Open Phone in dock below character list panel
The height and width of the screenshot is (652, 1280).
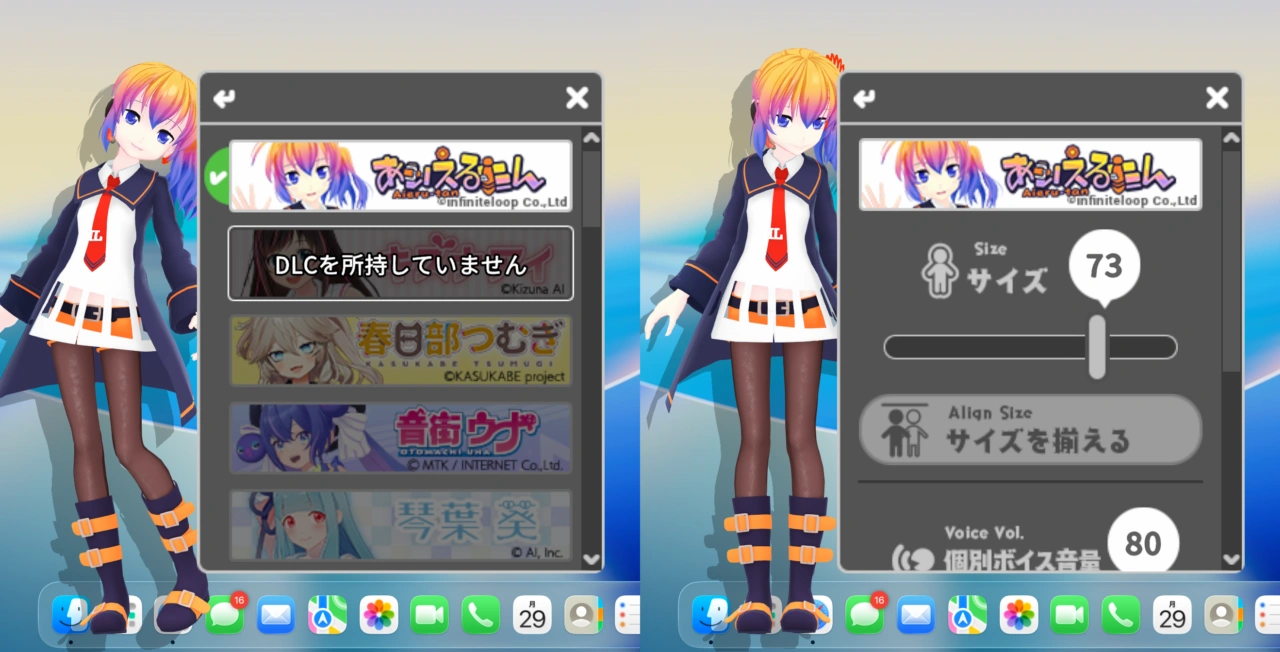click(481, 615)
